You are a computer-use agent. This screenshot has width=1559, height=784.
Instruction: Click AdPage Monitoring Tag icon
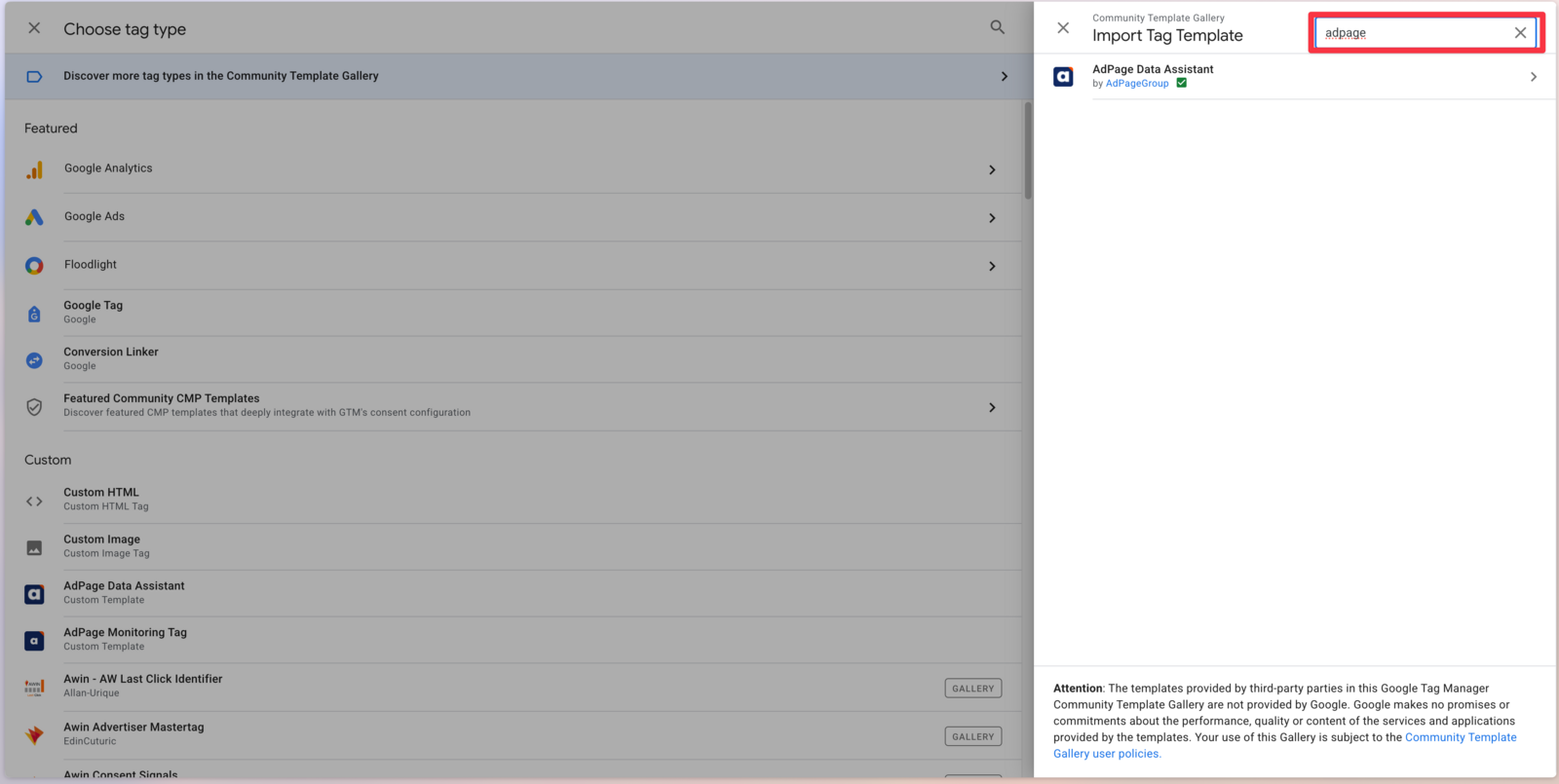coord(34,641)
